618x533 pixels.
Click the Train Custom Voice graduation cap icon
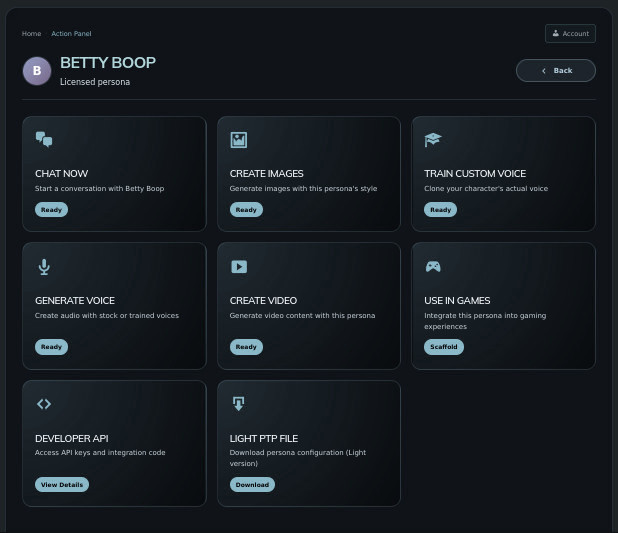tap(433, 140)
